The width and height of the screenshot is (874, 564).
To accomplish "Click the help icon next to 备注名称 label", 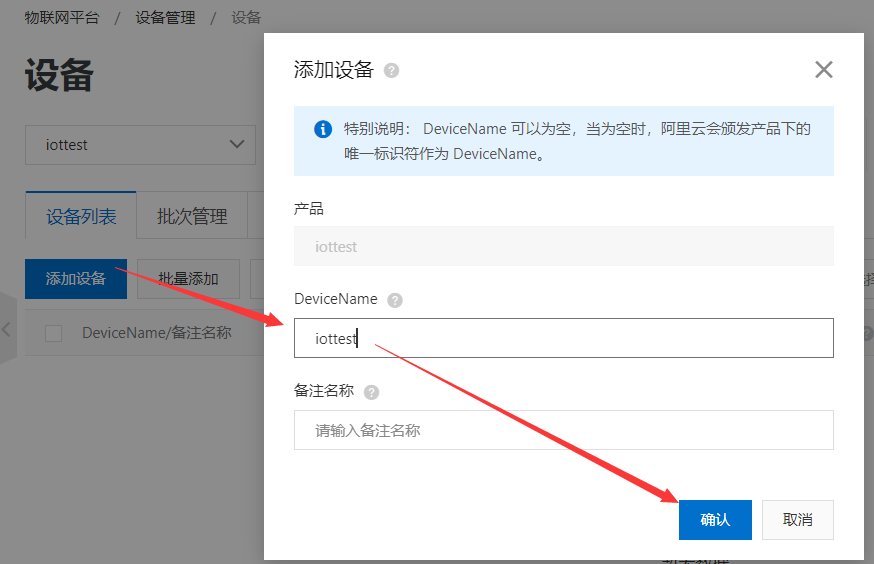I will coord(372,392).
